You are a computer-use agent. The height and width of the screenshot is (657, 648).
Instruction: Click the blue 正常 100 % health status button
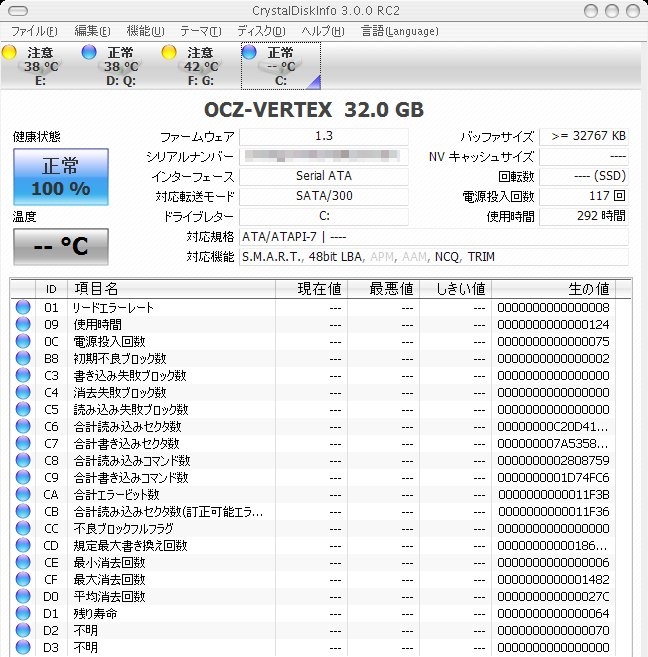(x=61, y=177)
